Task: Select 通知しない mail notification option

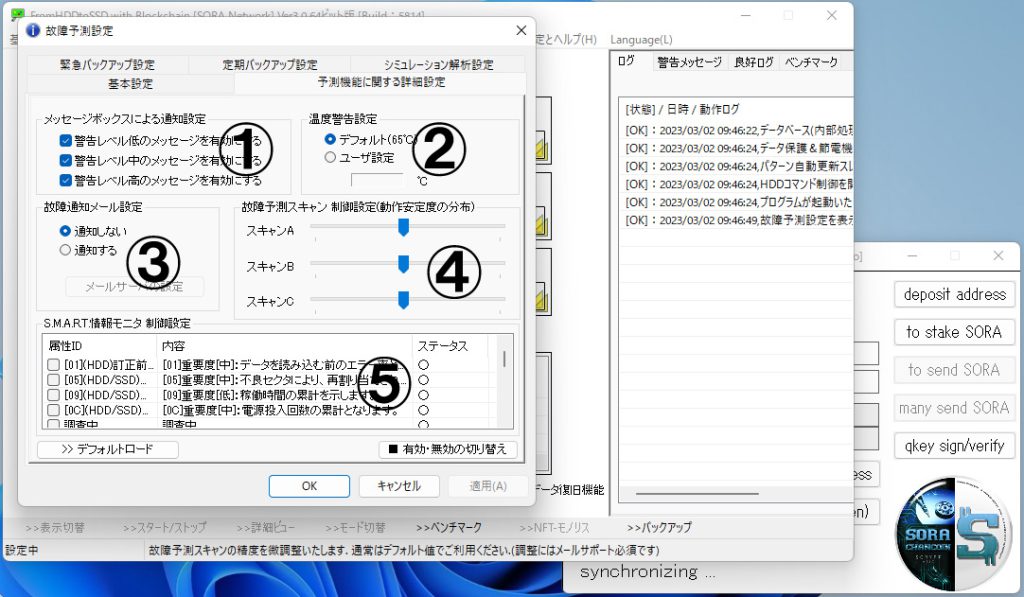Action: (x=65, y=231)
